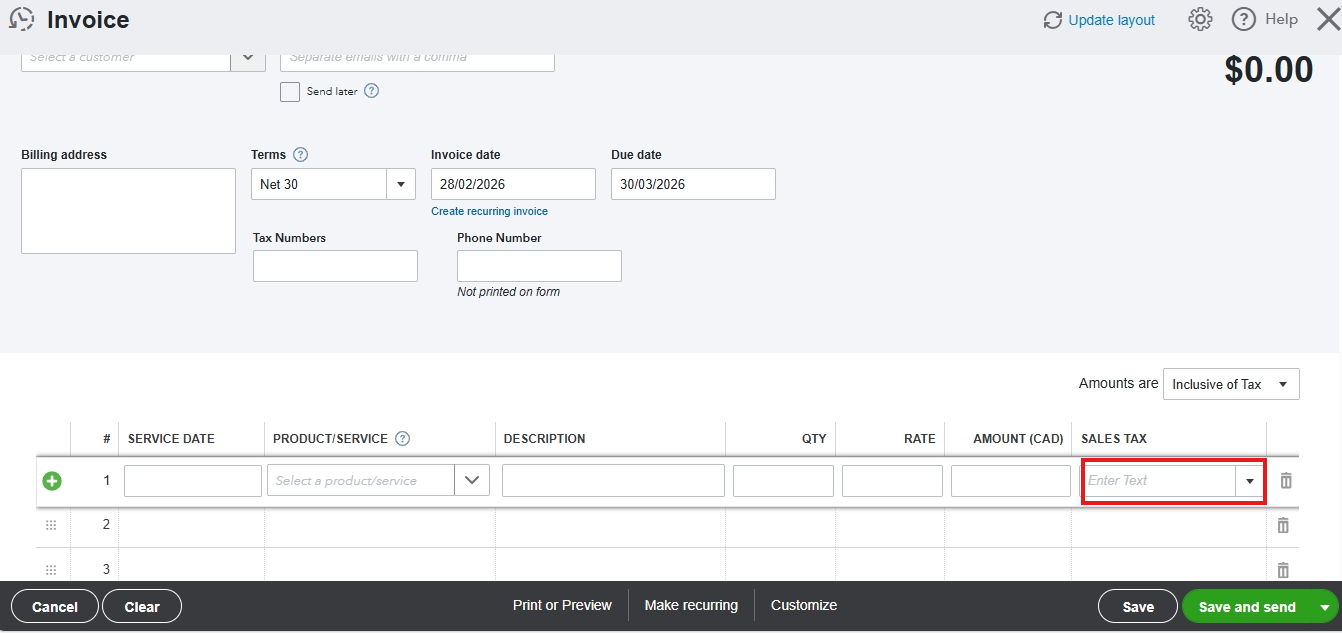Click the Terms help info icon

pyautogui.click(x=300, y=155)
